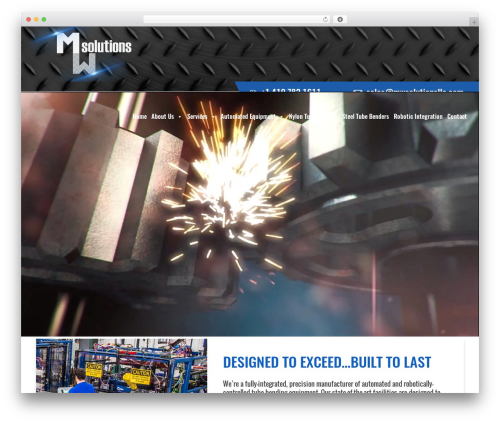Click 'DESIGNED TO EXCEED...BUILT TO LAST' heading
500x423 pixels.
(x=327, y=362)
